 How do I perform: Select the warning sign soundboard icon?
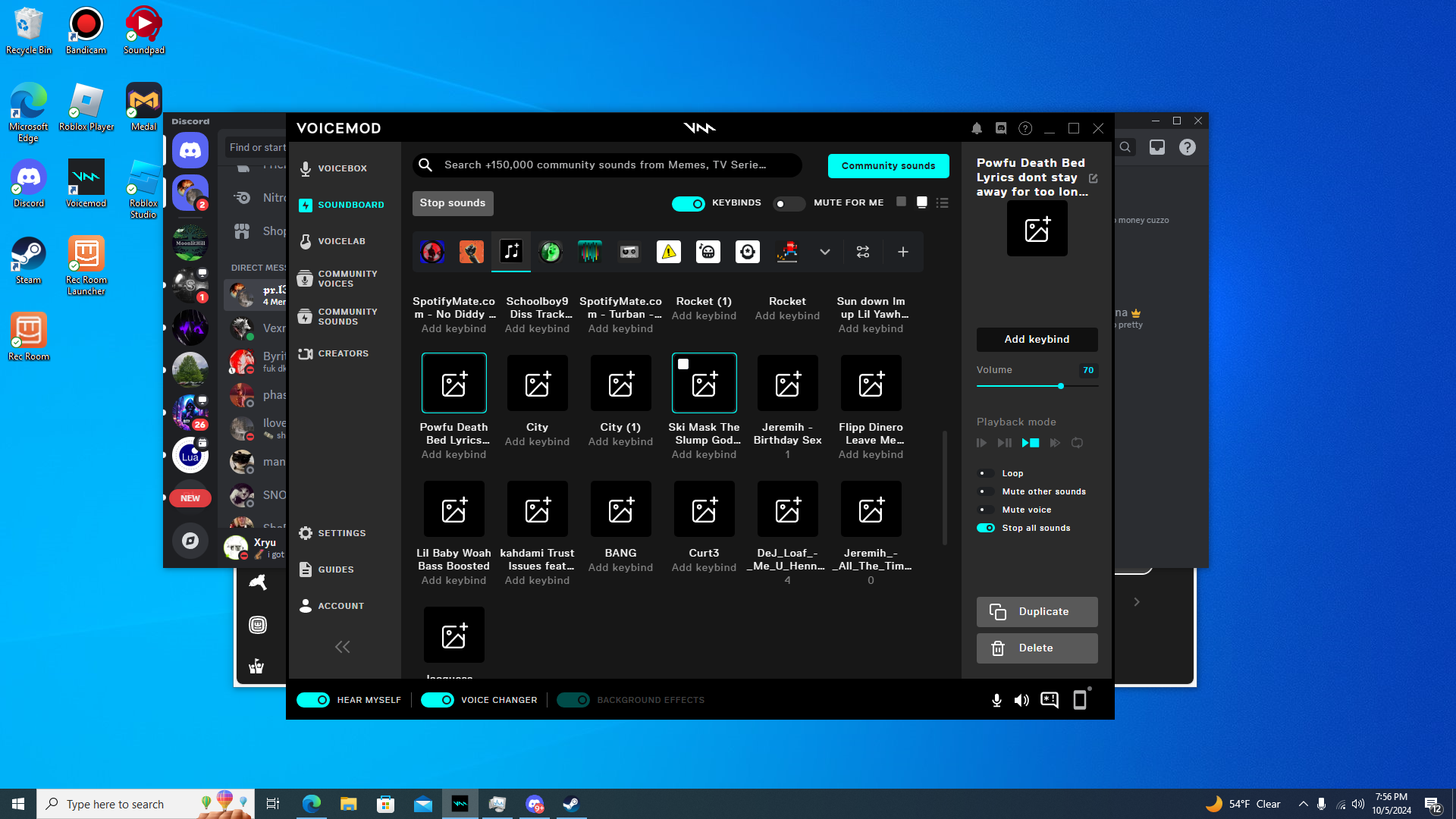click(x=668, y=252)
